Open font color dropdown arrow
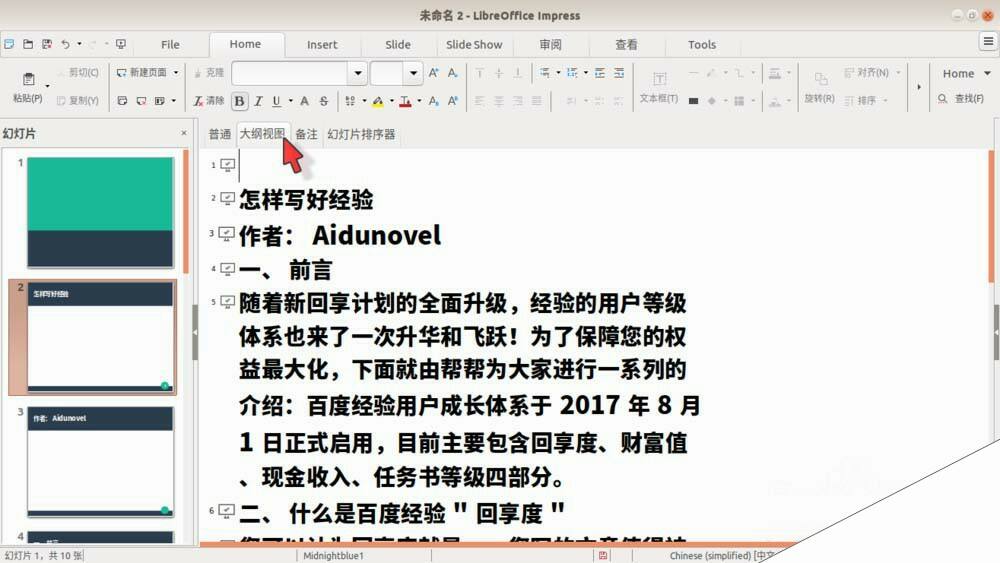This screenshot has height=563, width=1000. click(419, 101)
